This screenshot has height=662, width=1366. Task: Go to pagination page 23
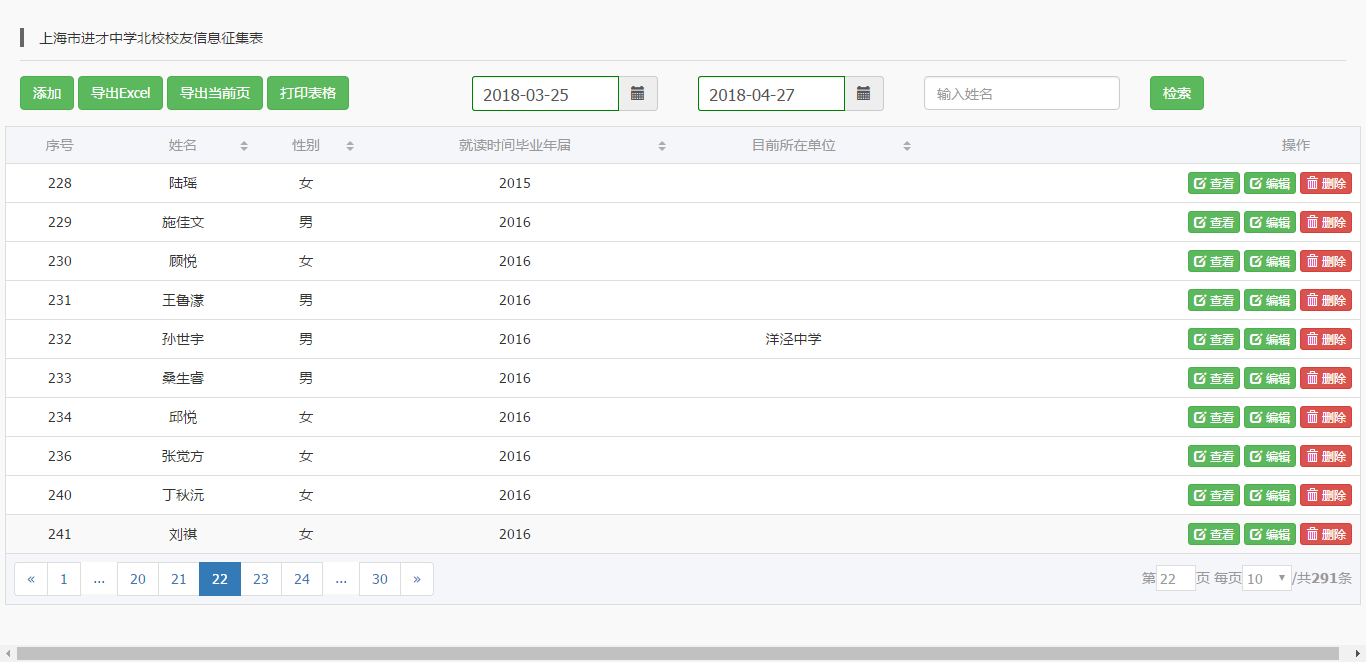[x=261, y=579]
